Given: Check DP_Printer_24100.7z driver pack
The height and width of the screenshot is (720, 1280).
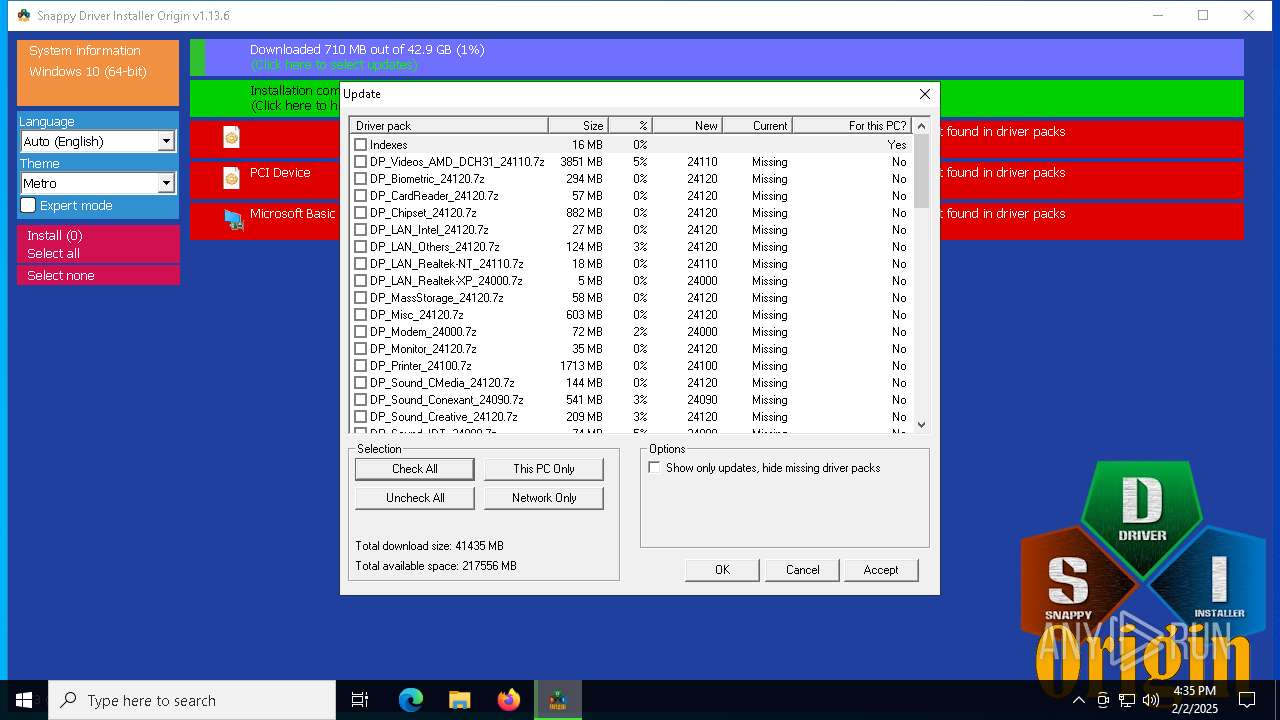Looking at the screenshot, I should [x=361, y=366].
